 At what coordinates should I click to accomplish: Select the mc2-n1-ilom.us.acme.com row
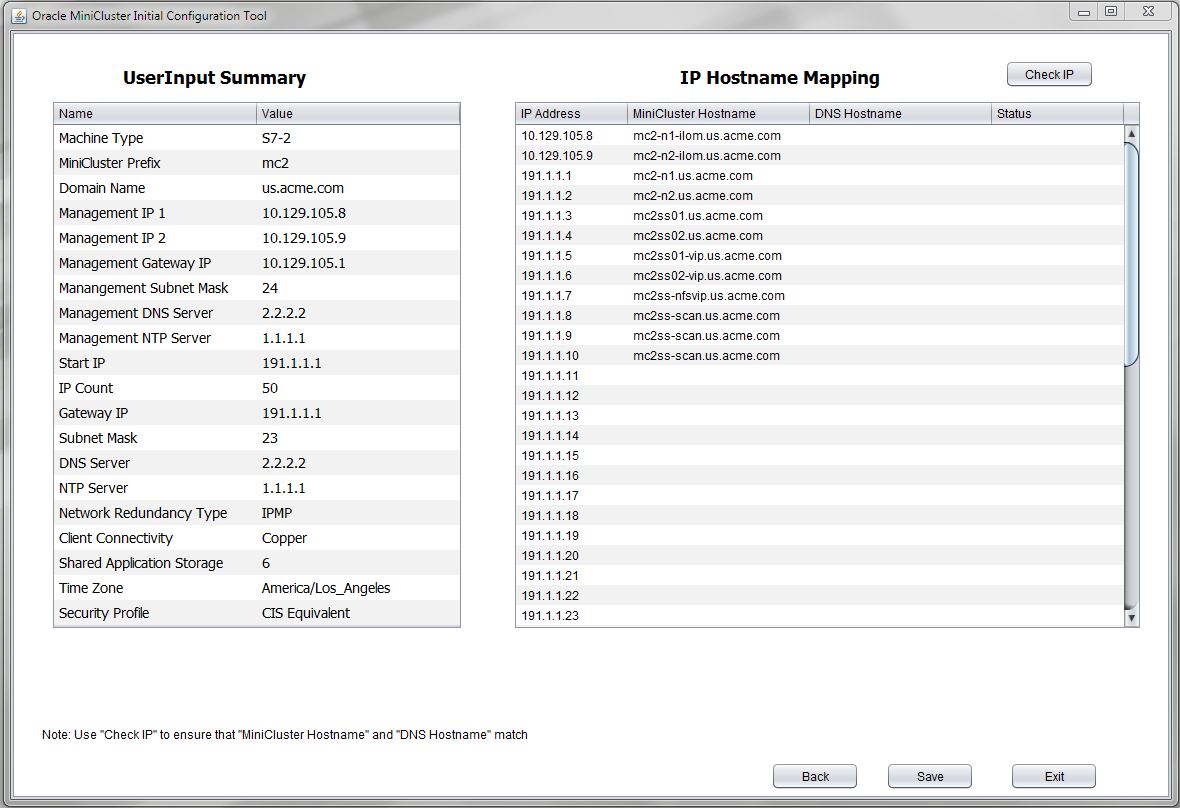[820, 136]
